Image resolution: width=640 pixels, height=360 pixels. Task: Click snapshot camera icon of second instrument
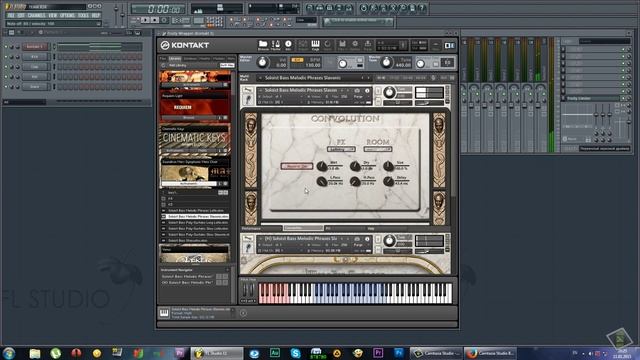tap(357, 239)
